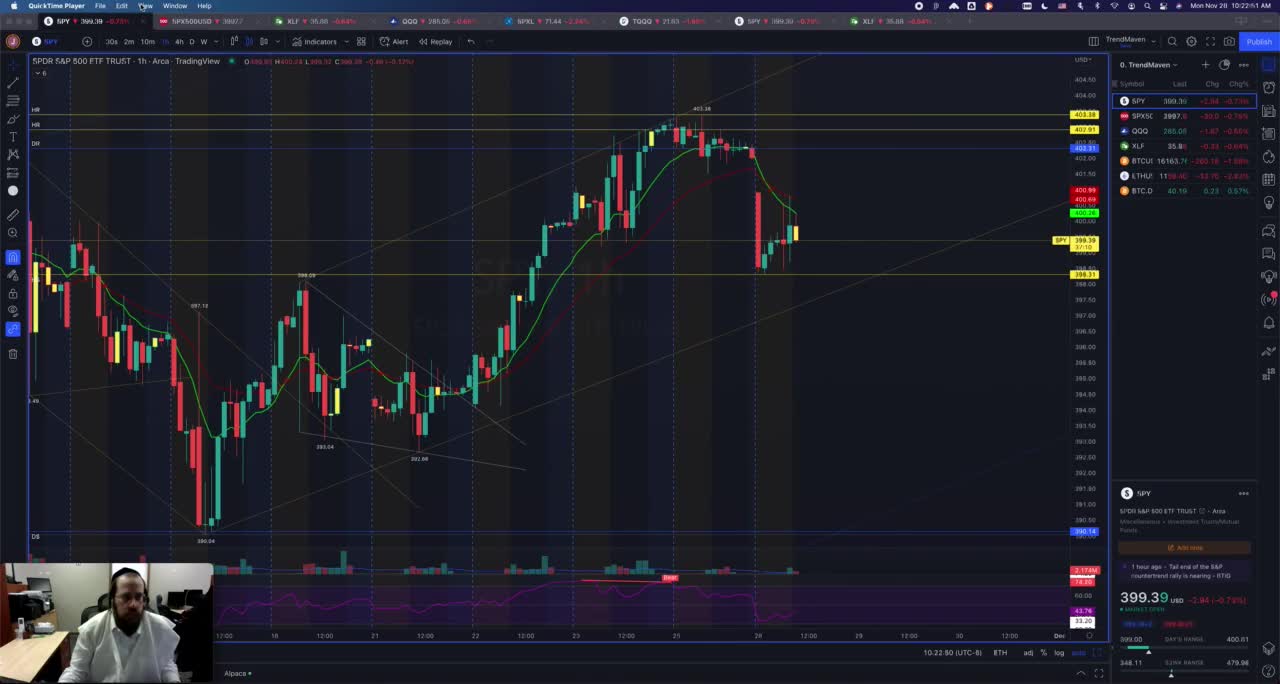This screenshot has width=1280, height=684.
Task: Select the brush drawing tool
Action: (13, 119)
